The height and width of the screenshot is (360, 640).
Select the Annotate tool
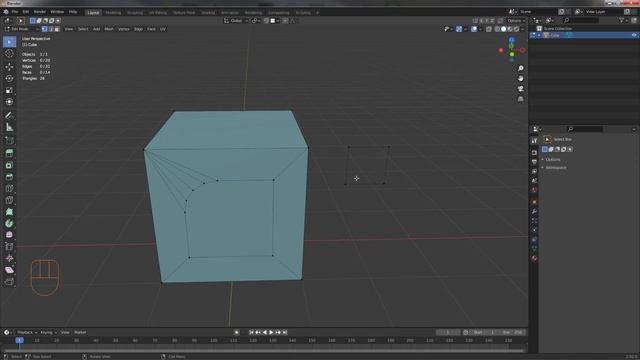pos(9,116)
